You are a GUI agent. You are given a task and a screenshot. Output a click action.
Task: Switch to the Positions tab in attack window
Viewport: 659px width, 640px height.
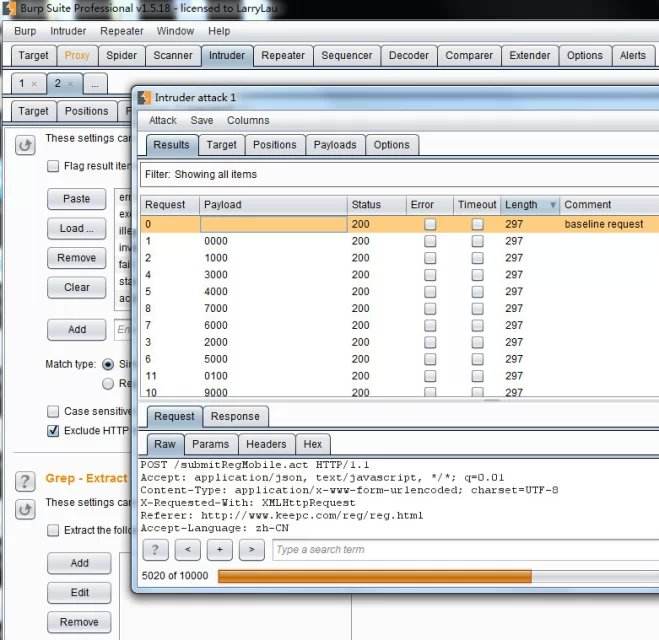275,145
